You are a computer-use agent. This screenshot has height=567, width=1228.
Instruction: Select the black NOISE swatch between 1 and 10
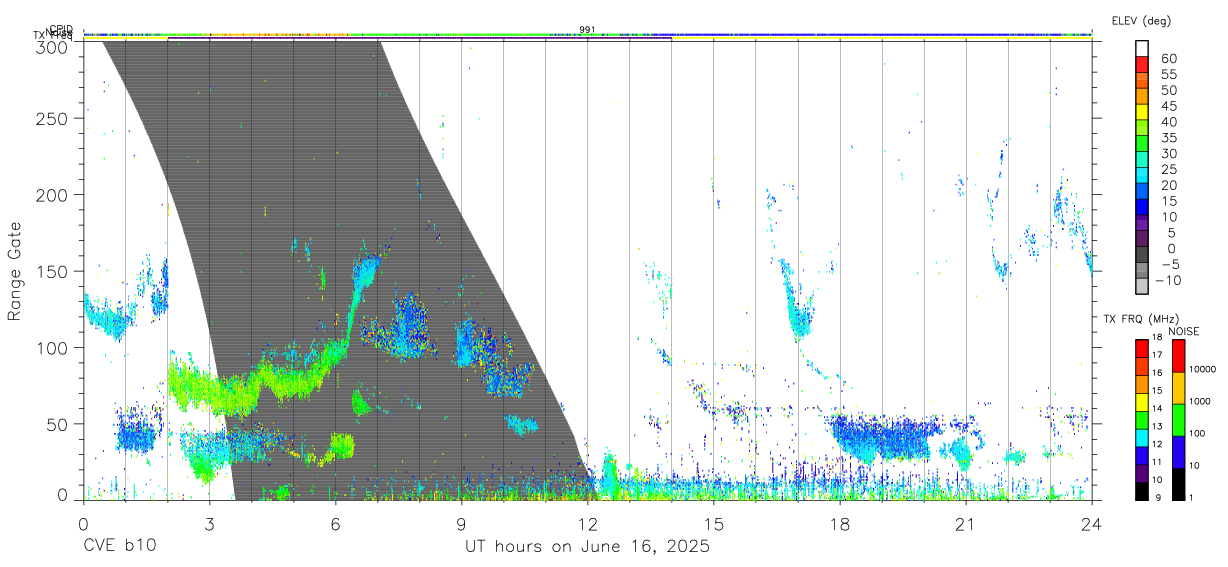[1178, 484]
